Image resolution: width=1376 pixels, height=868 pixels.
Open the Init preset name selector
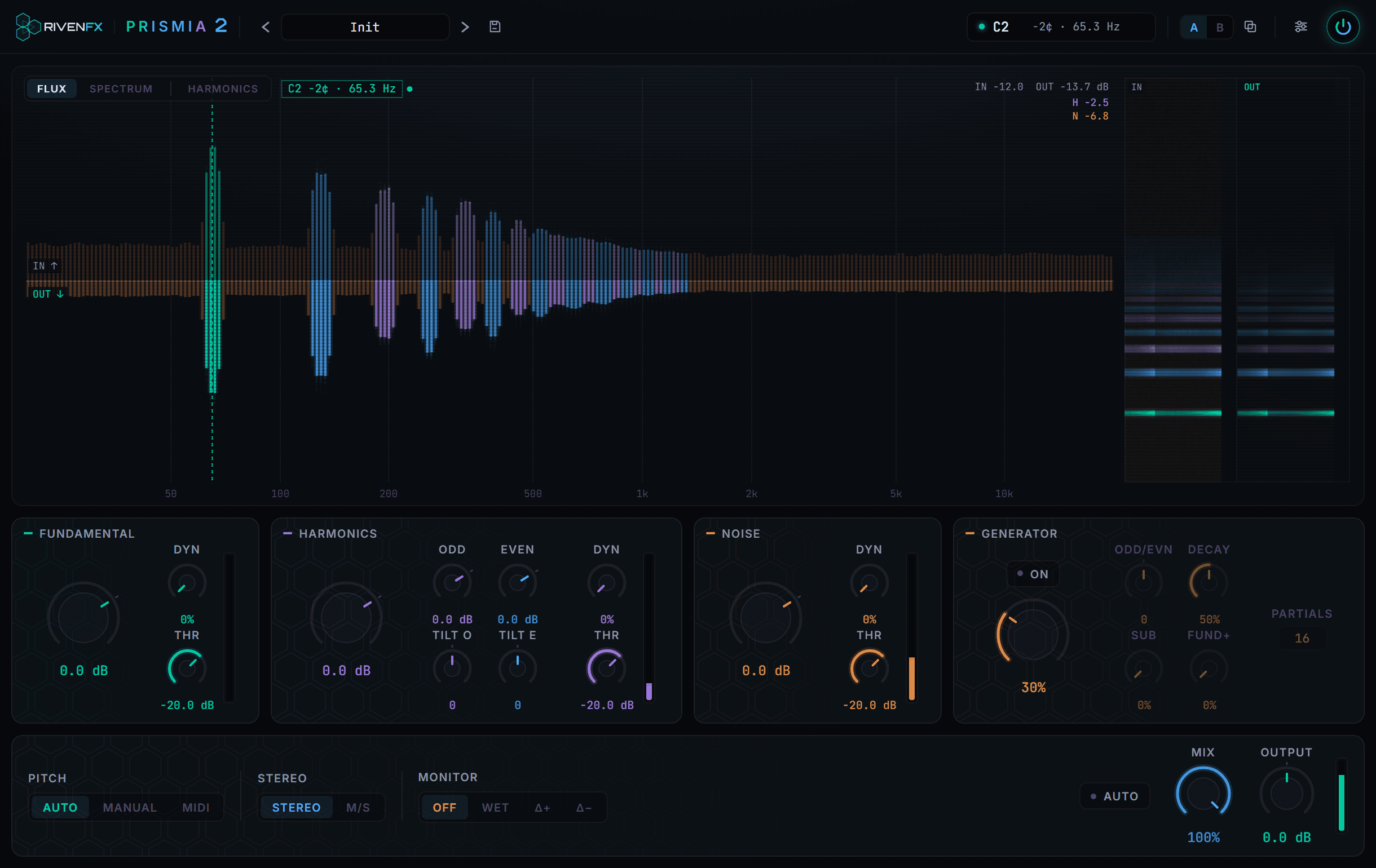click(x=365, y=27)
